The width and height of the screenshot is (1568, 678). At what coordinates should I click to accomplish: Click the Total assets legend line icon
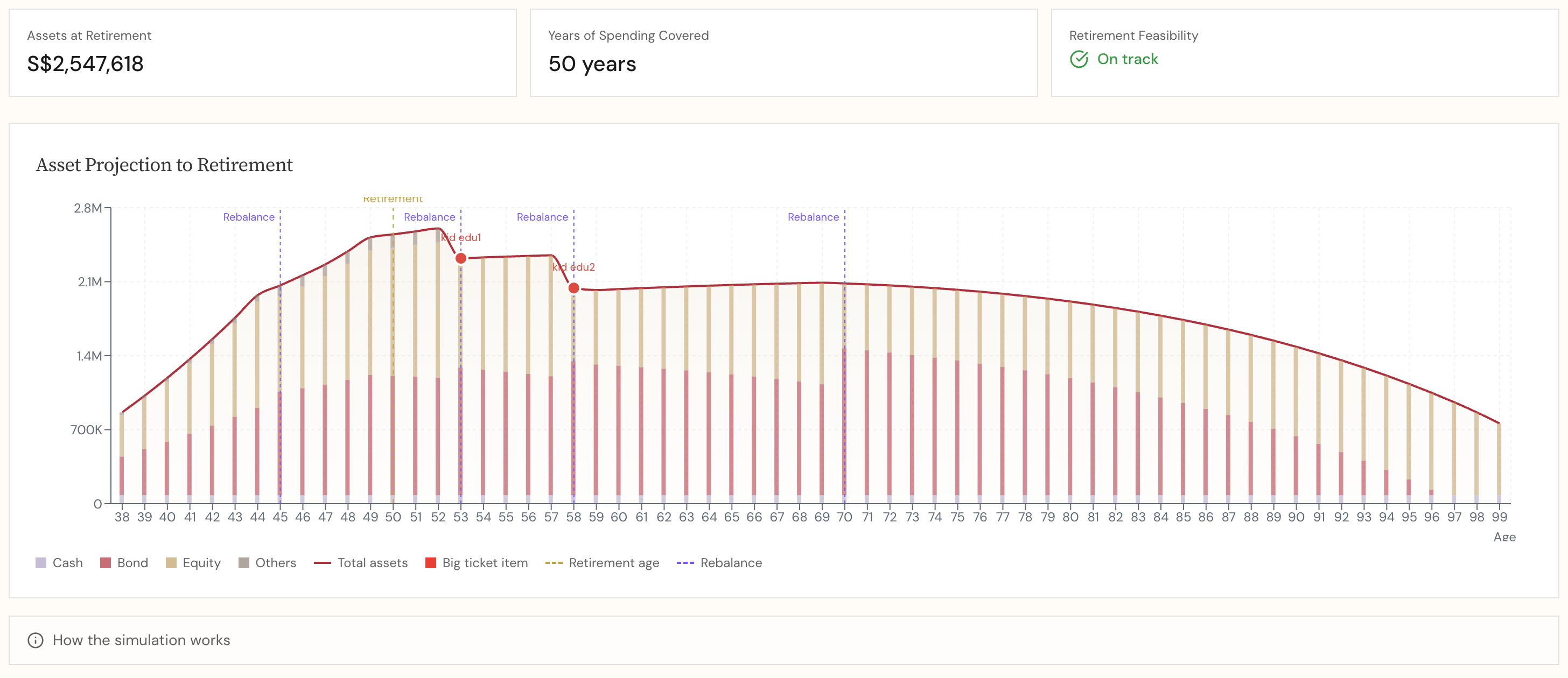point(322,563)
